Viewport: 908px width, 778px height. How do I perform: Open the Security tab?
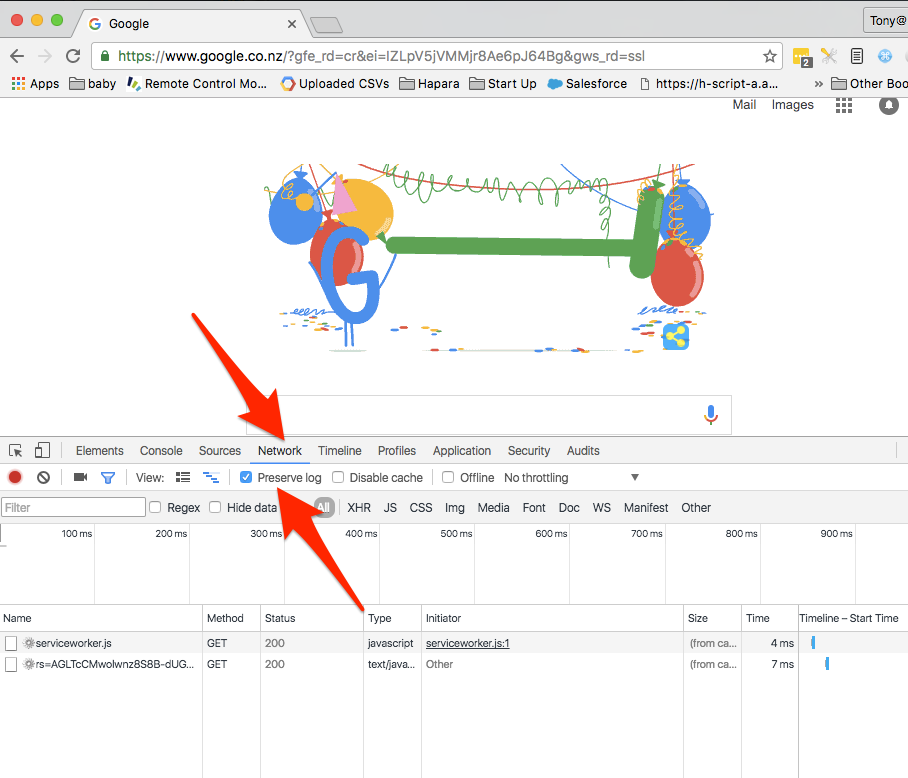click(529, 451)
